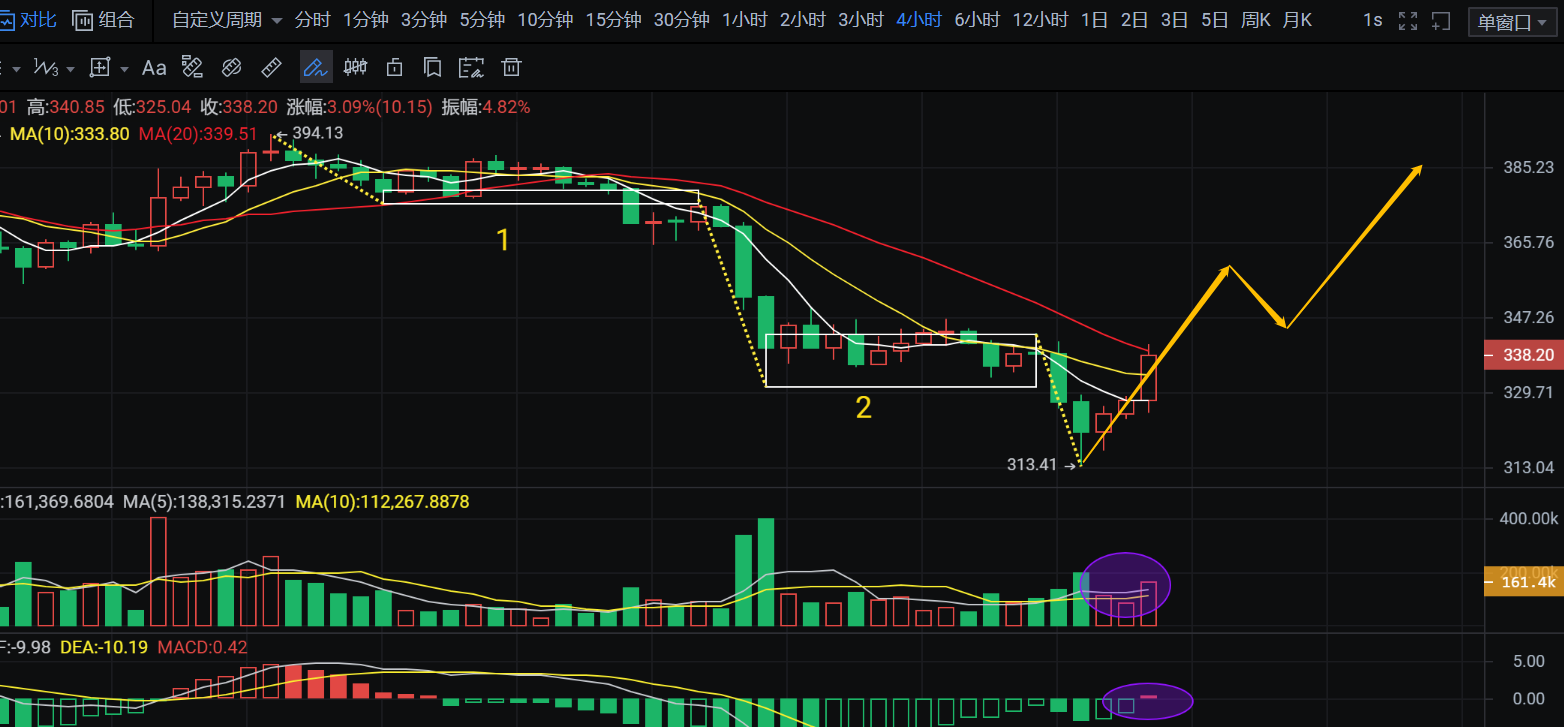Select the 2日 period
Viewport: 1564px width, 727px height.
click(1134, 20)
